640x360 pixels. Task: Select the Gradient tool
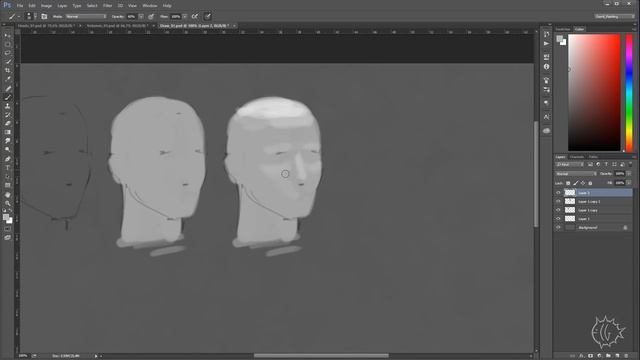click(x=8, y=132)
